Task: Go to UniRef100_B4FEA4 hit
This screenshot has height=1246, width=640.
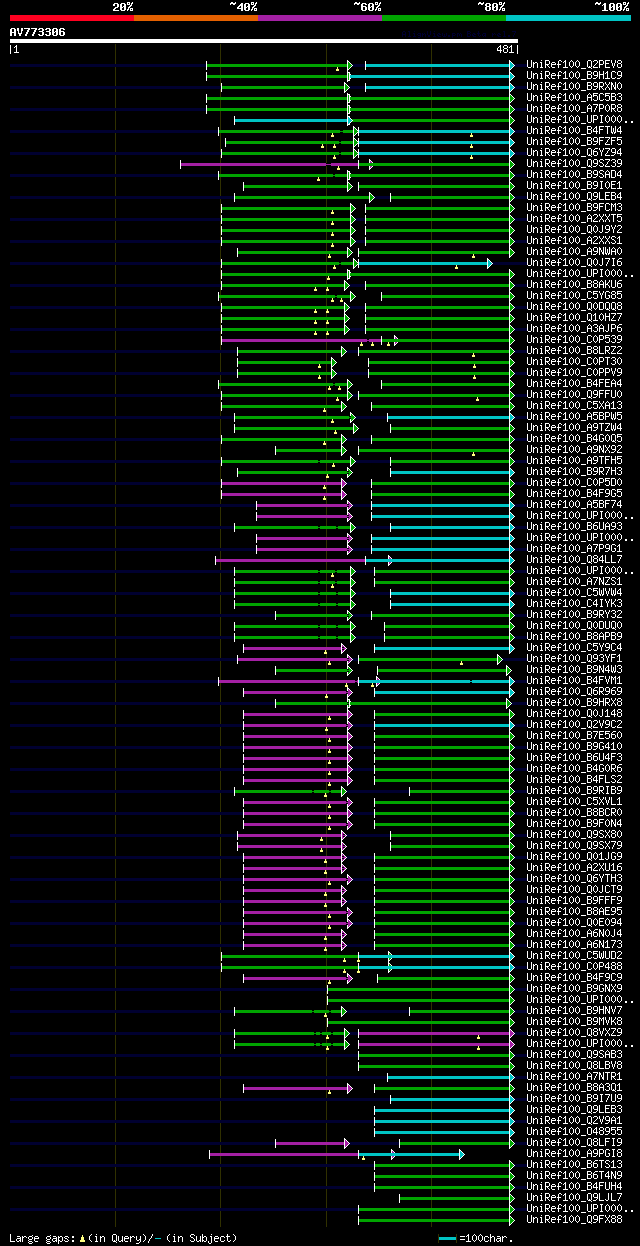Action: click(x=574, y=383)
